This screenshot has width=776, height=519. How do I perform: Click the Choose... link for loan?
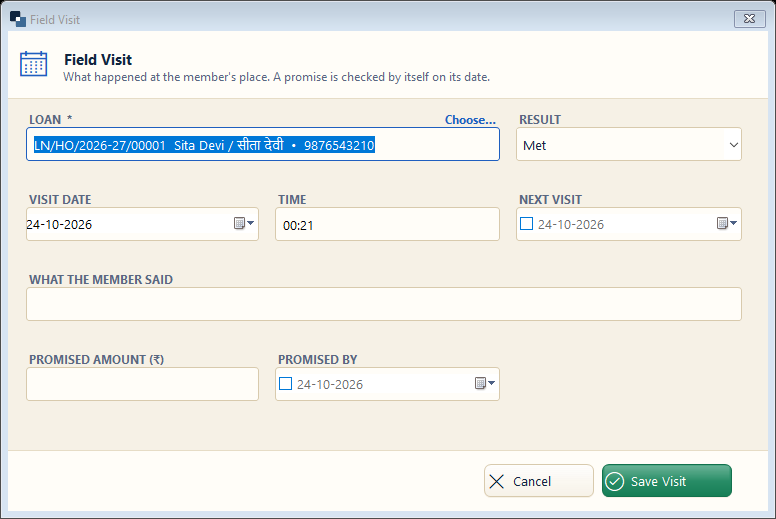470,120
